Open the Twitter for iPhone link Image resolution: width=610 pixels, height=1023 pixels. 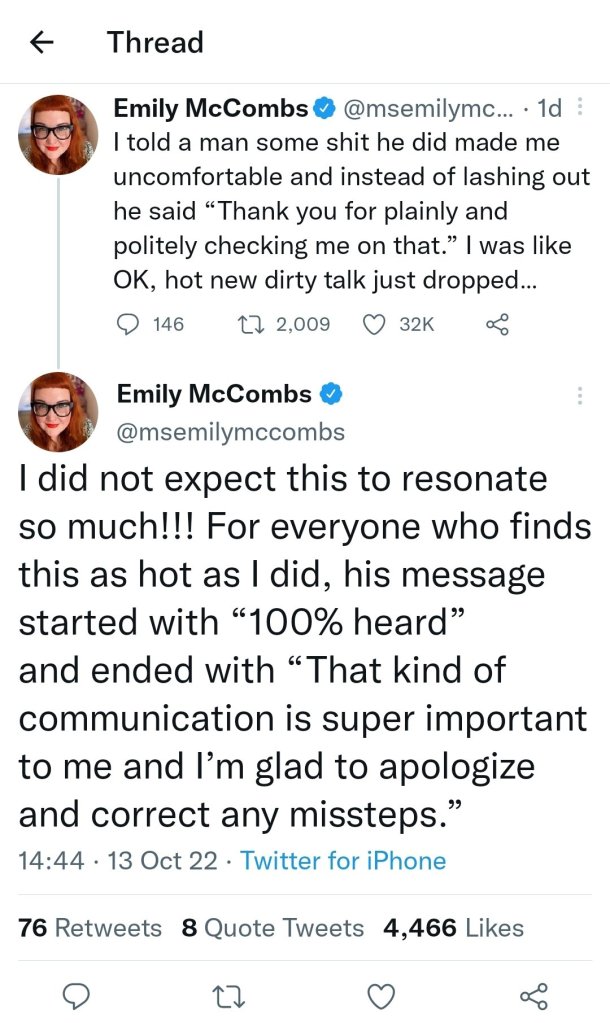(343, 860)
